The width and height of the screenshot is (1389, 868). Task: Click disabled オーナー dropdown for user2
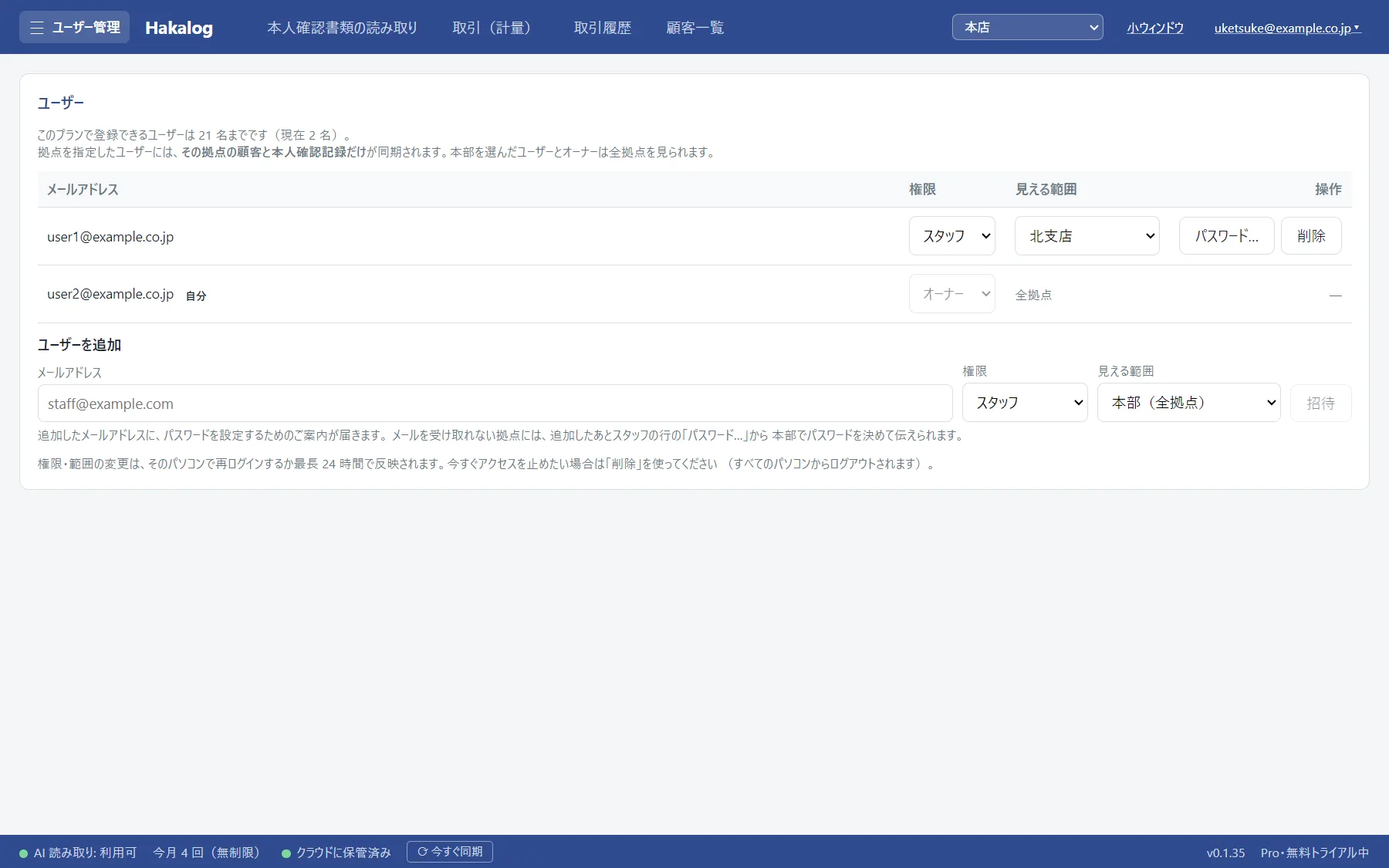(951, 294)
